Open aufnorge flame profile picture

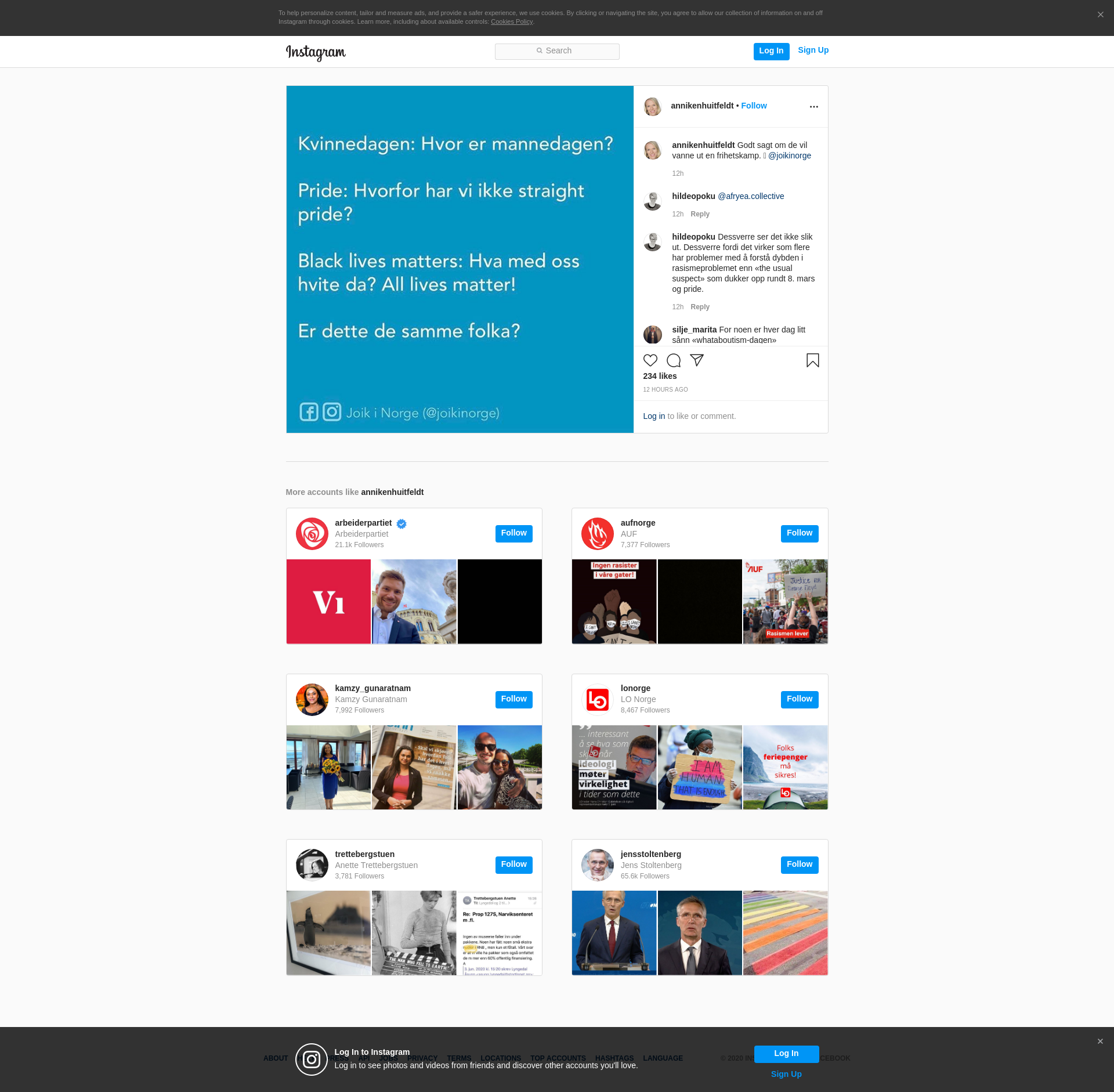click(x=598, y=534)
